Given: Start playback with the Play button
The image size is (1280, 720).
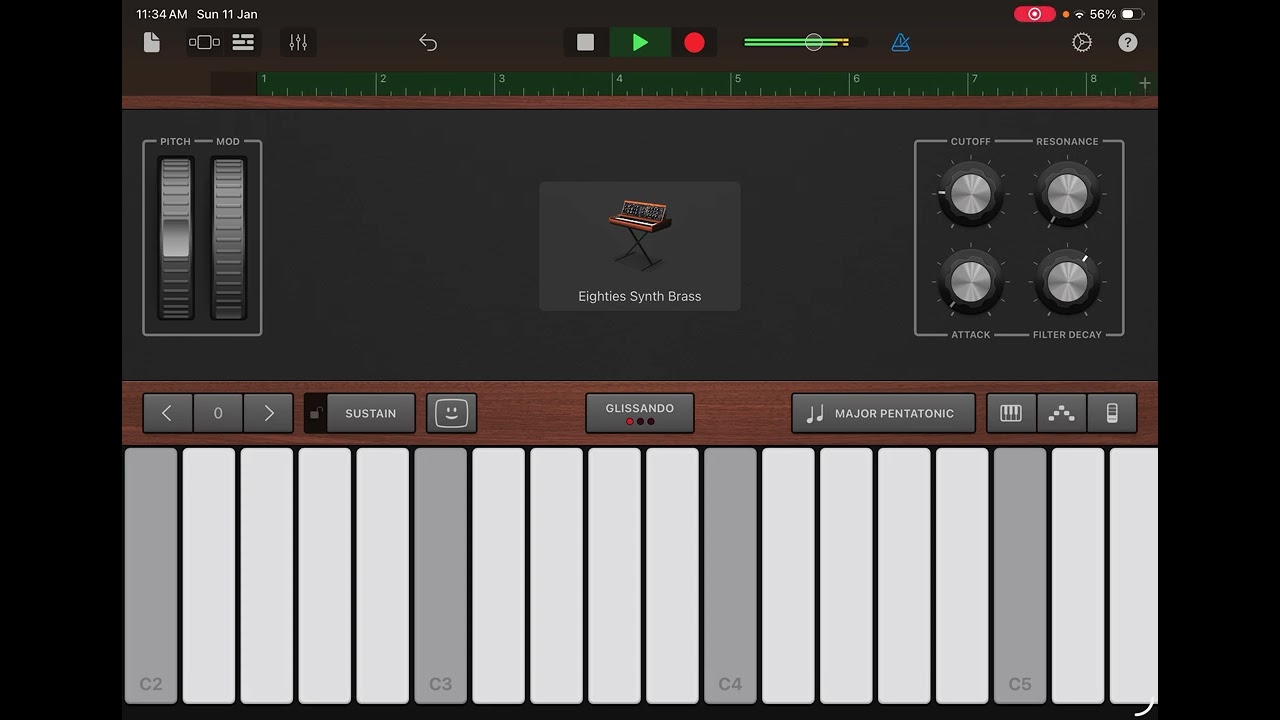Looking at the screenshot, I should pos(640,42).
